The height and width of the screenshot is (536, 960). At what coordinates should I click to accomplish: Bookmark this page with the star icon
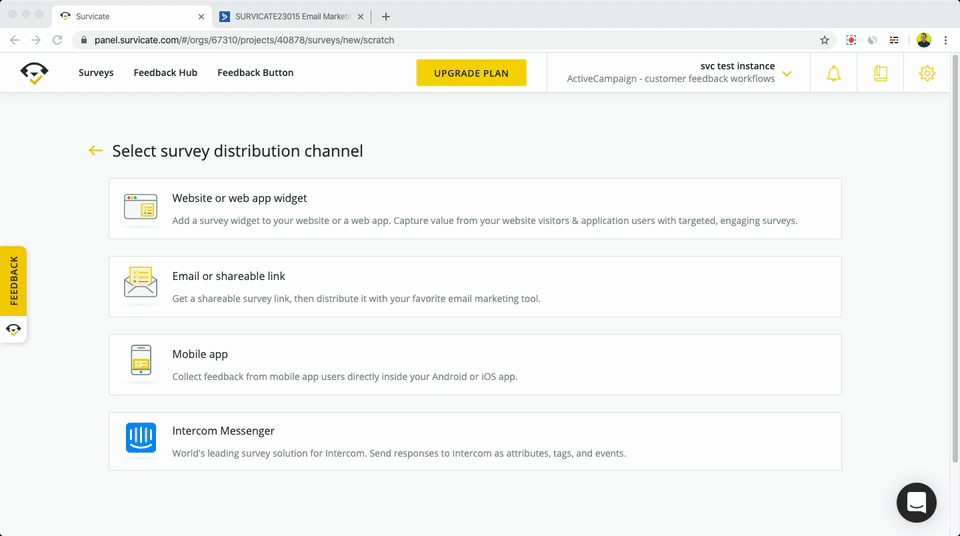point(824,40)
